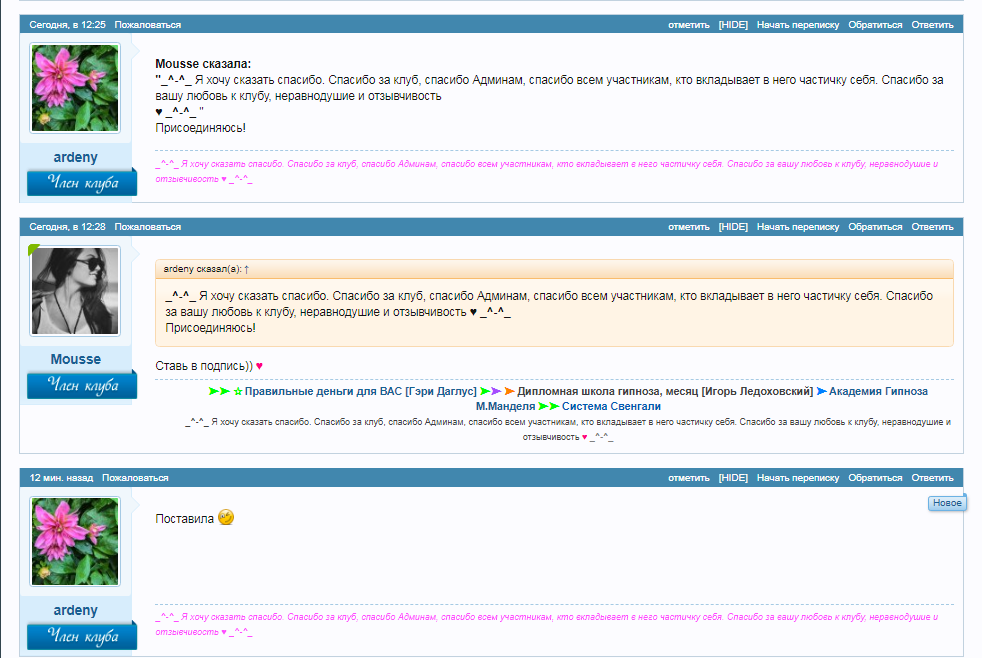Click Обратиться on the 12:25 post

point(875,25)
